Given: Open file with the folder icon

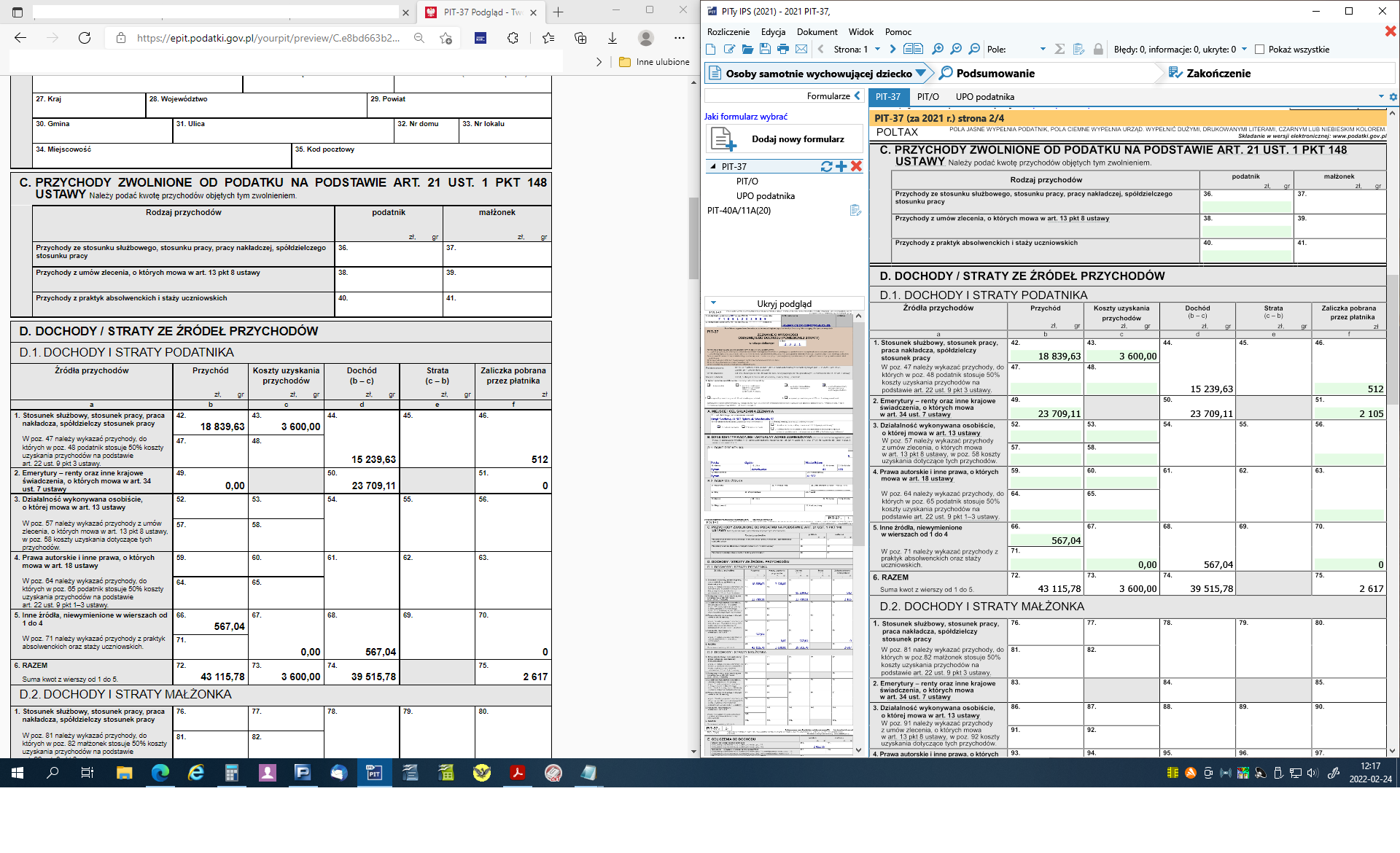Looking at the screenshot, I should [x=747, y=49].
